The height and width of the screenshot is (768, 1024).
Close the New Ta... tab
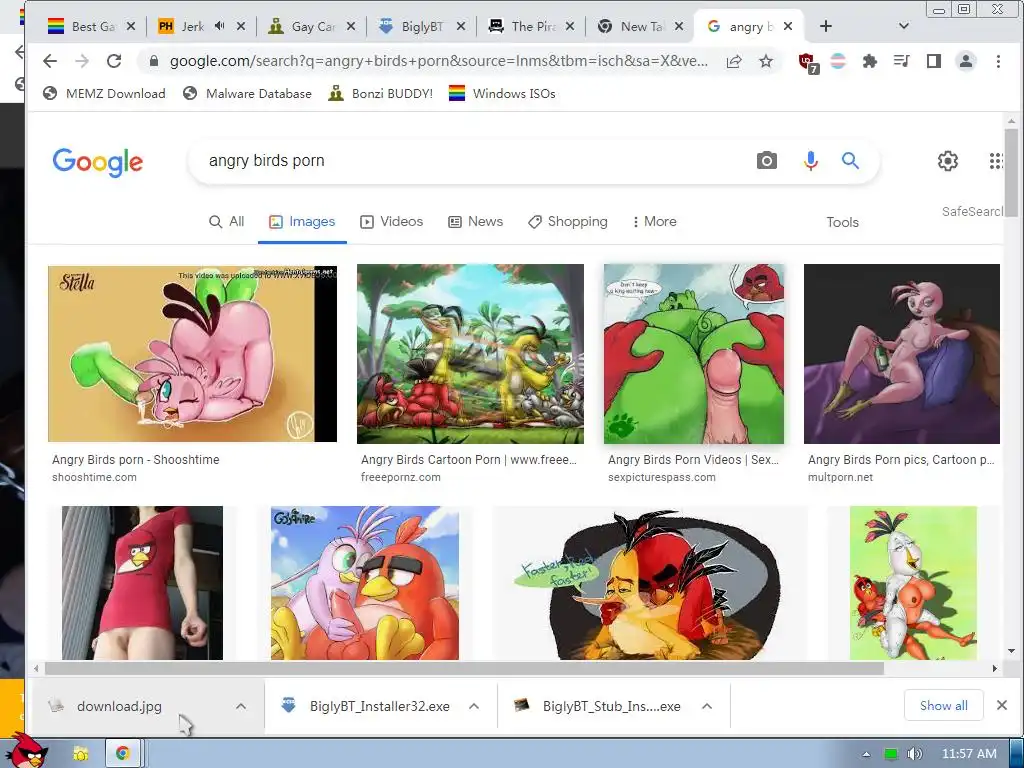pyautogui.click(x=679, y=26)
